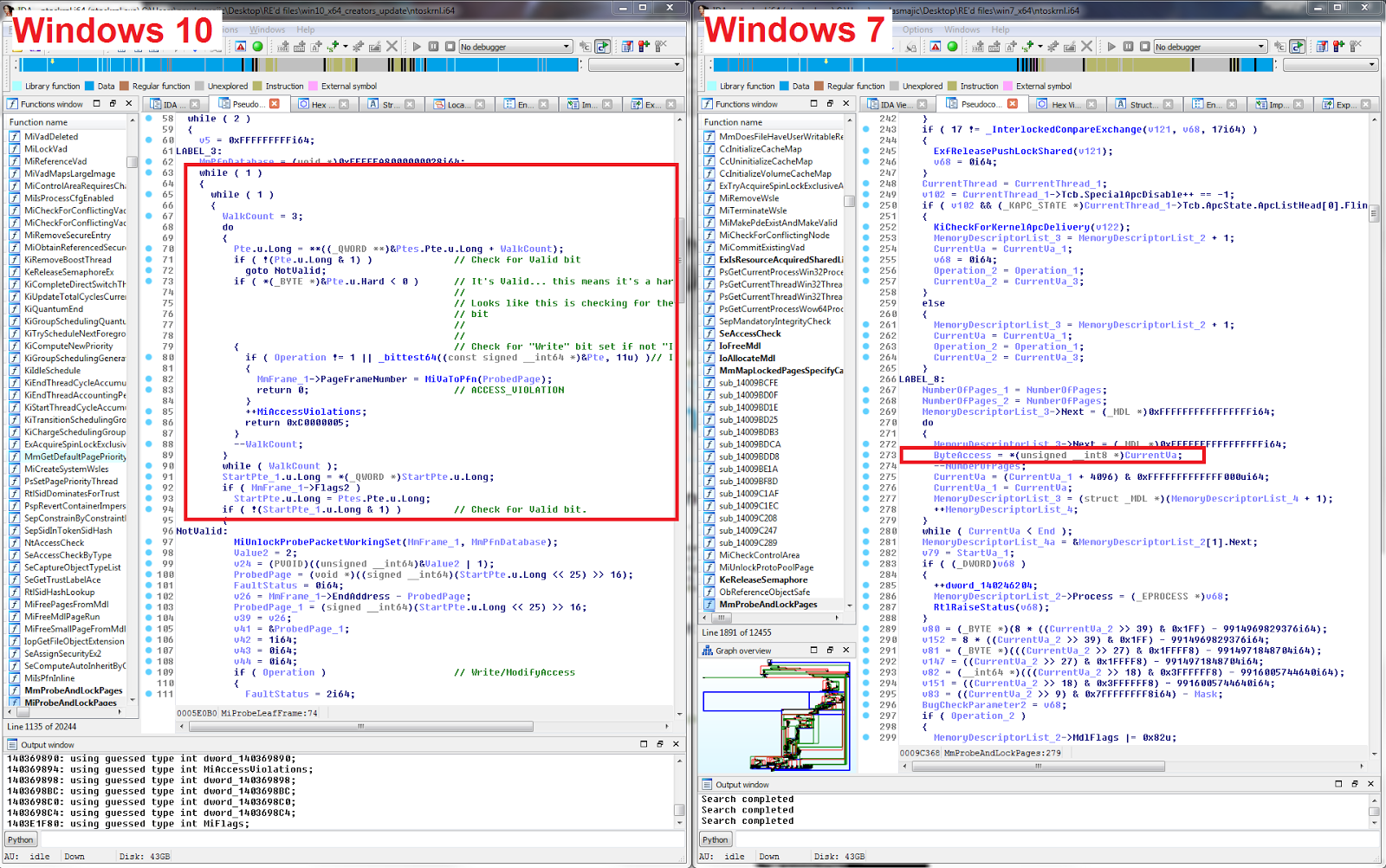Image resolution: width=1386 pixels, height=868 pixels.
Task: Pause the debugger process in Windows 10 IDA
Action: 433,46
